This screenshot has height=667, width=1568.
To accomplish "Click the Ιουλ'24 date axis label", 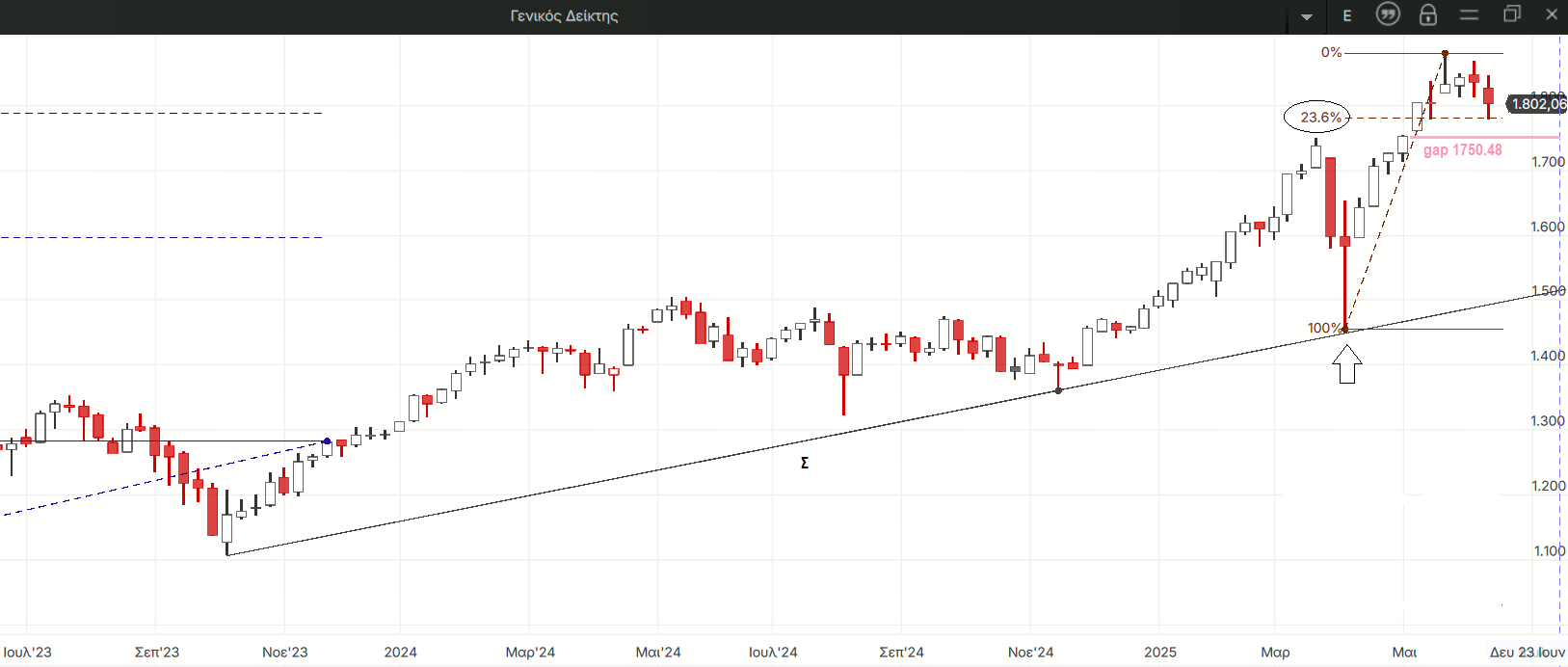I will point(773,652).
